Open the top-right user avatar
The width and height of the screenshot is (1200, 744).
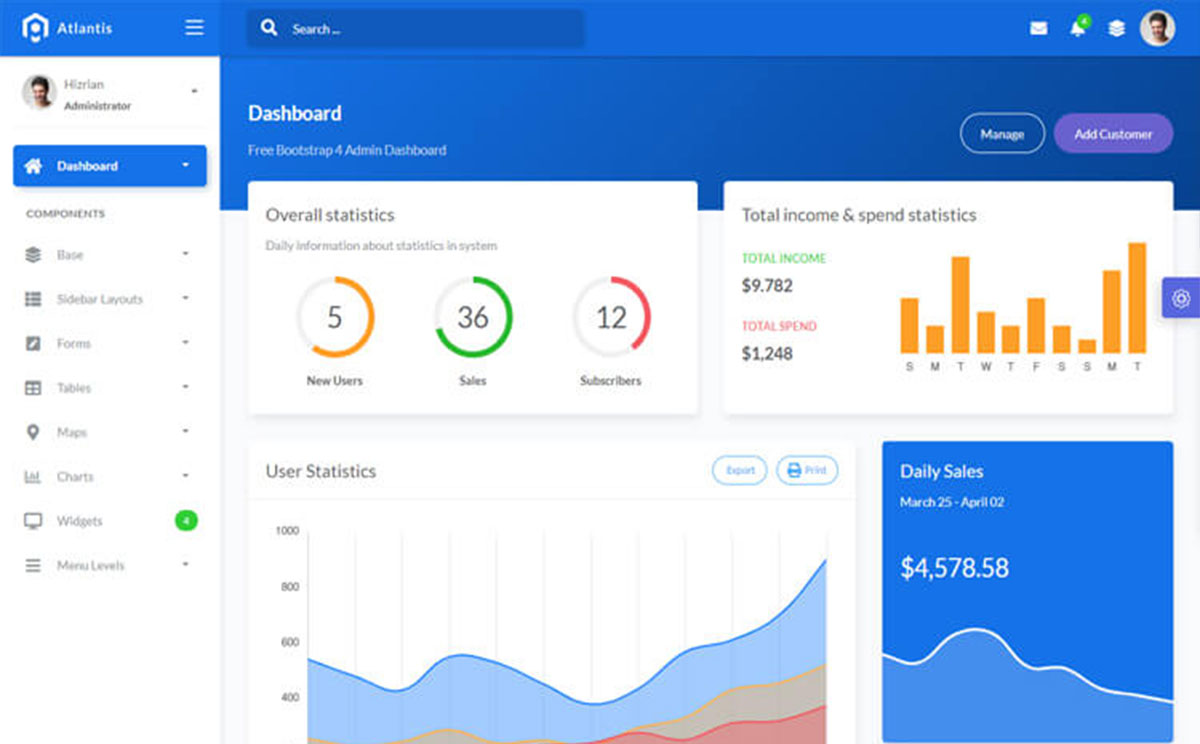[1157, 29]
